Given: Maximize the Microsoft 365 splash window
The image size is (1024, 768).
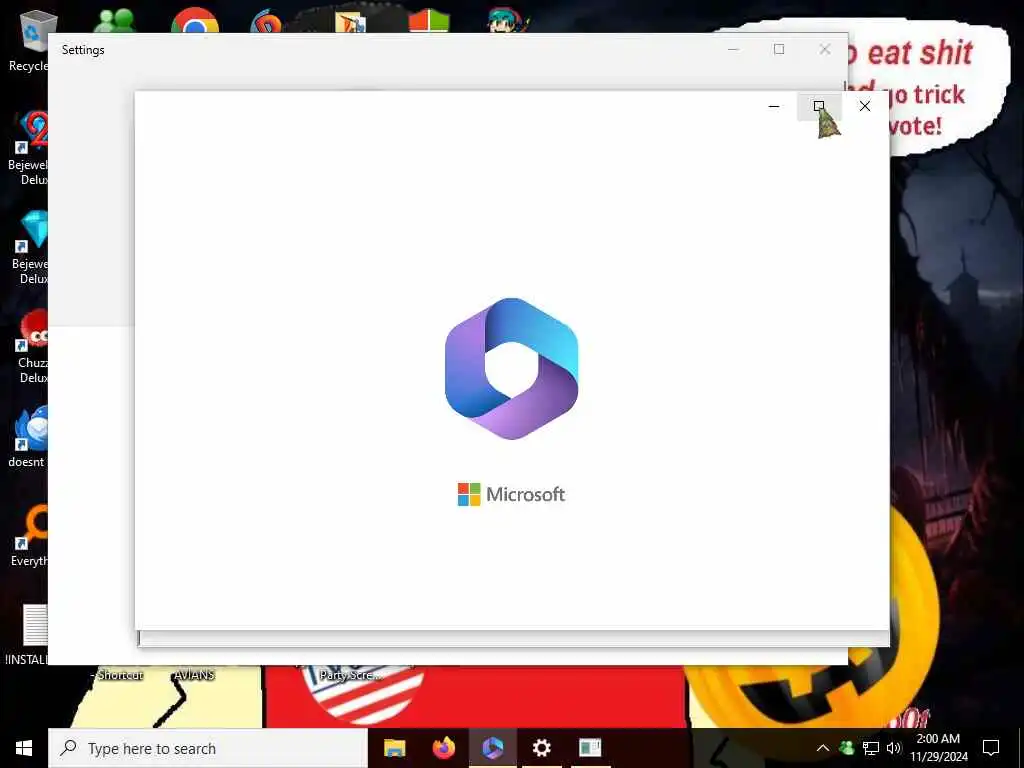Looking at the screenshot, I should click(819, 106).
